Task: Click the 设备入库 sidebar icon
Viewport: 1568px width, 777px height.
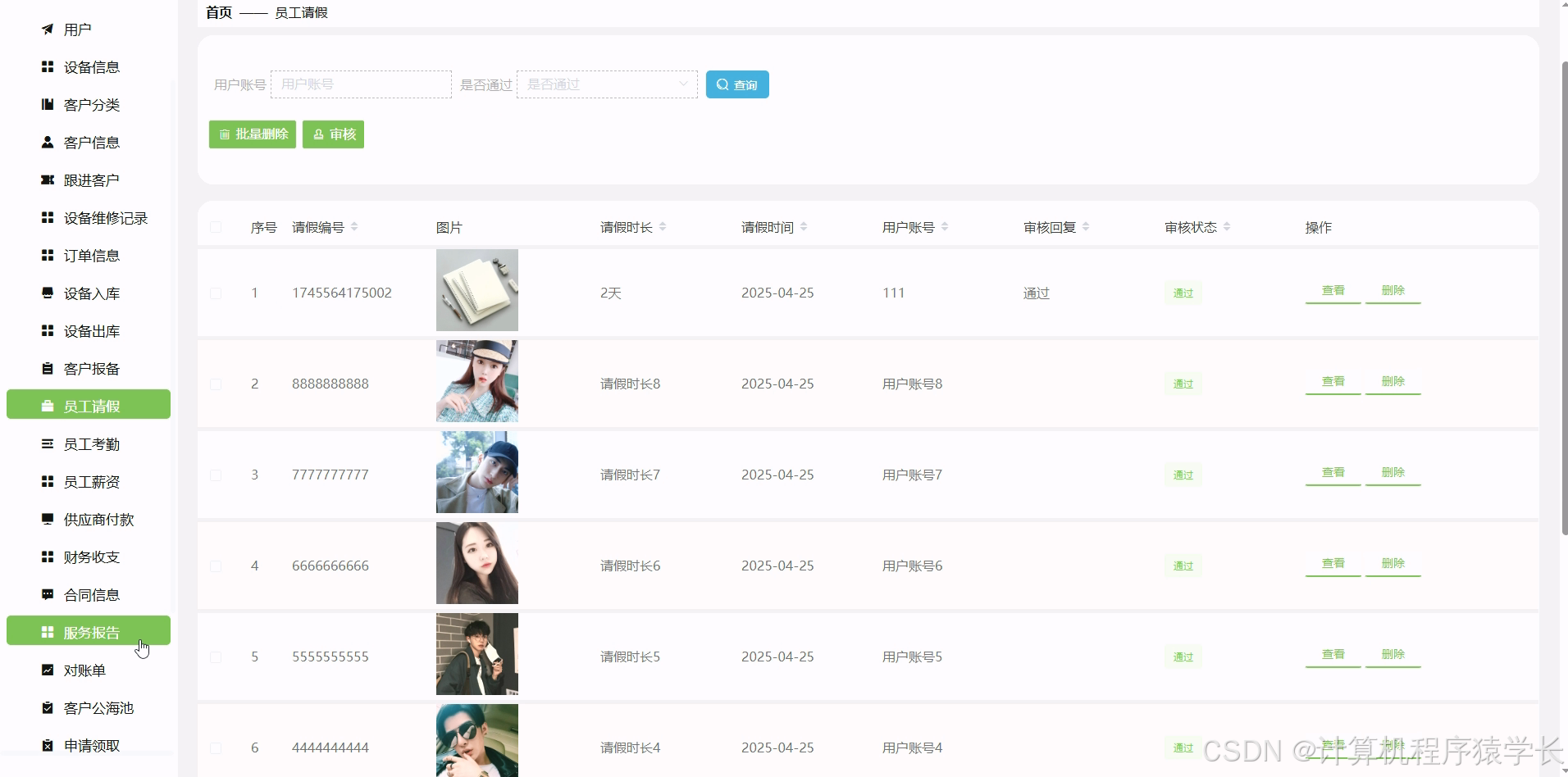Action: pyautogui.click(x=48, y=293)
